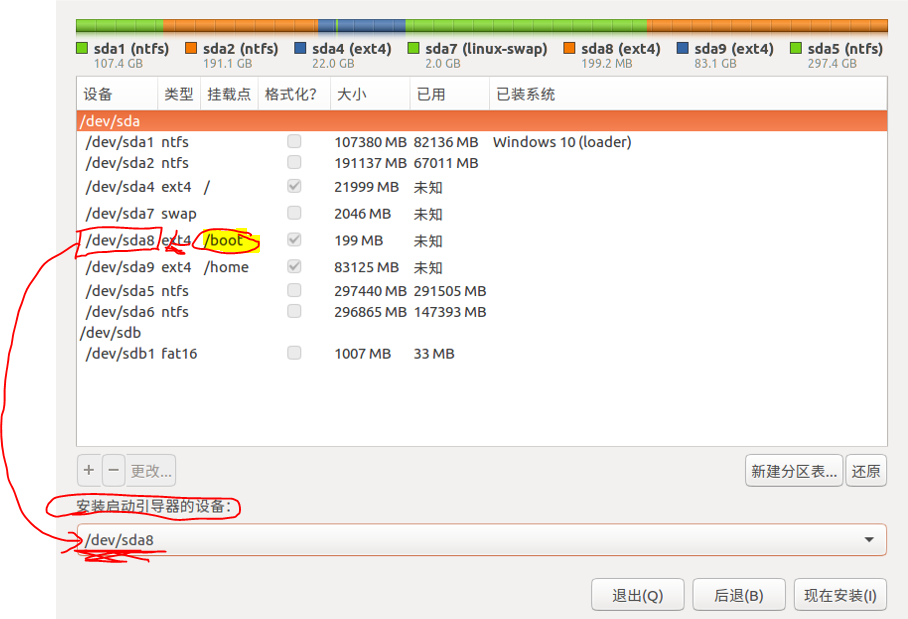Toggle format checkbox for /dev/sda6
Image resolution: width=908 pixels, height=619 pixels.
click(294, 311)
